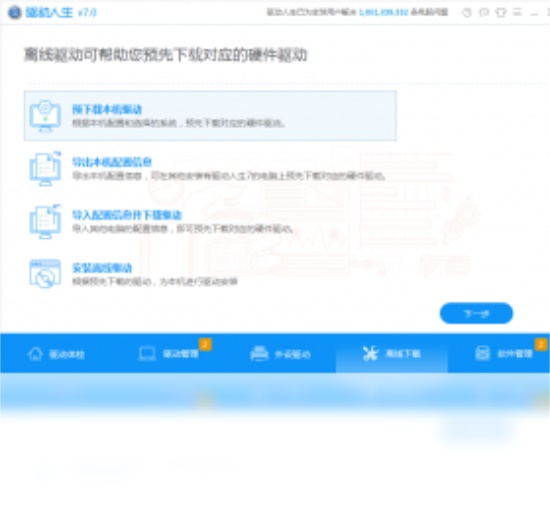This screenshot has width=550, height=530.
Task: Click the blue user count number in title bar
Action: [x=384, y=13]
